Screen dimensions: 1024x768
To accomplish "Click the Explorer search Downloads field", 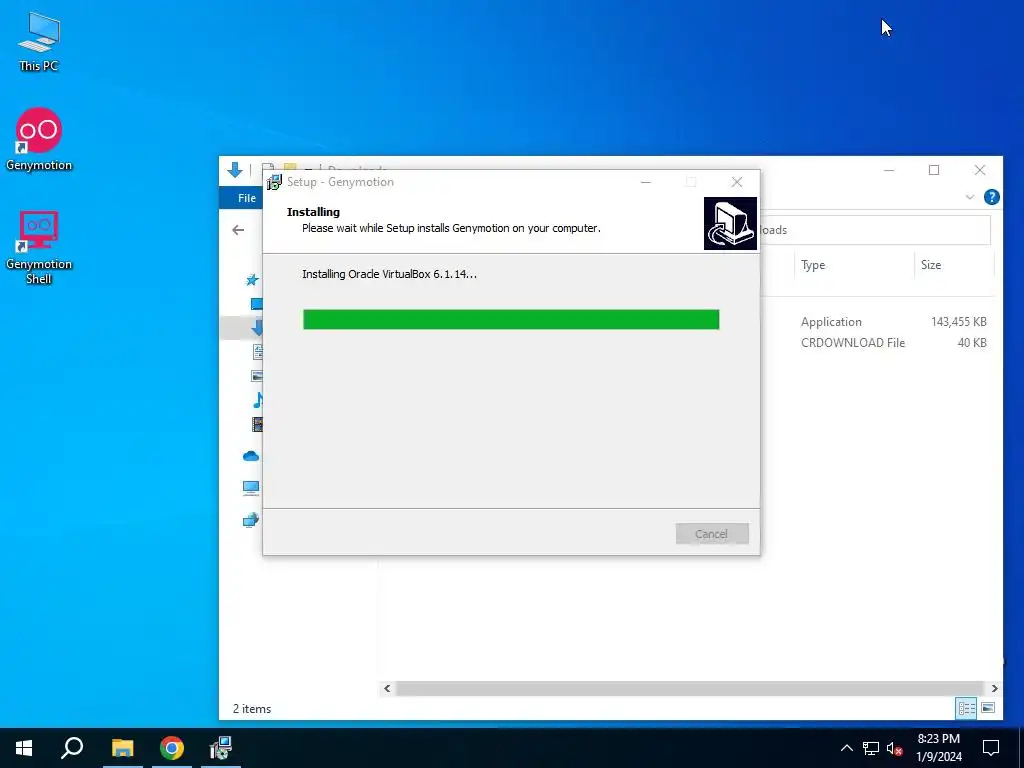I will coord(875,230).
